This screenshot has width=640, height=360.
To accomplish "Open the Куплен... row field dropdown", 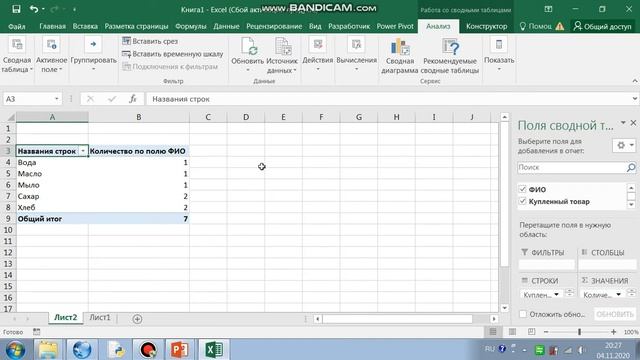I will pos(556,294).
